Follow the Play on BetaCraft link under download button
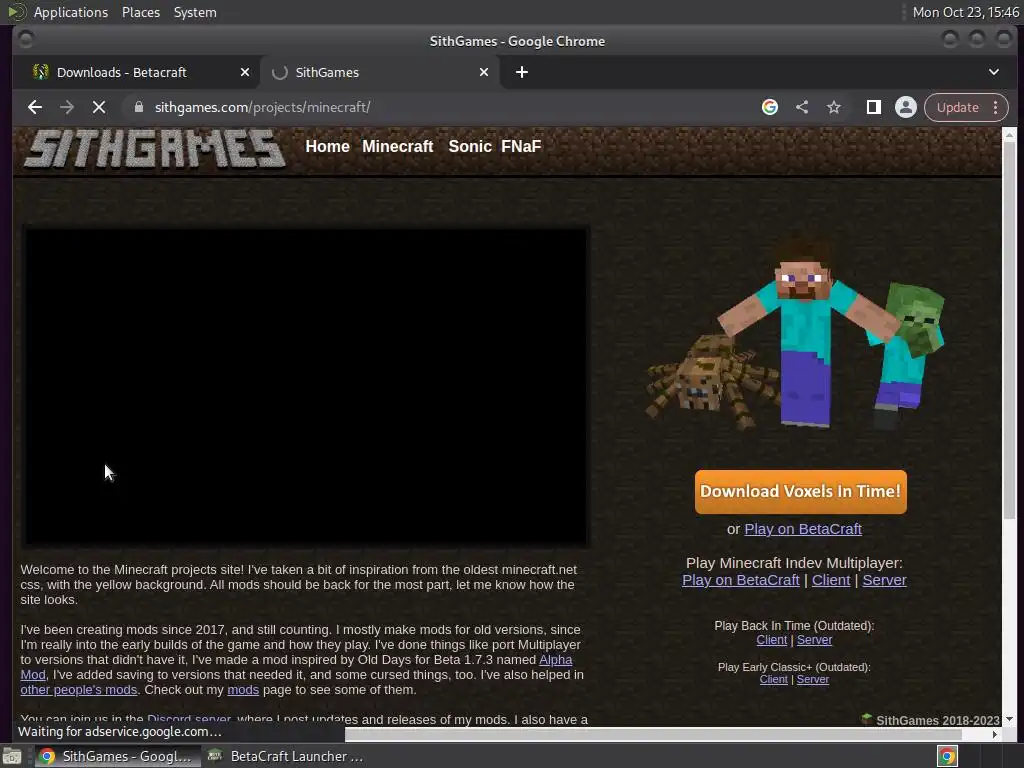This screenshot has width=1024, height=768. pos(803,529)
